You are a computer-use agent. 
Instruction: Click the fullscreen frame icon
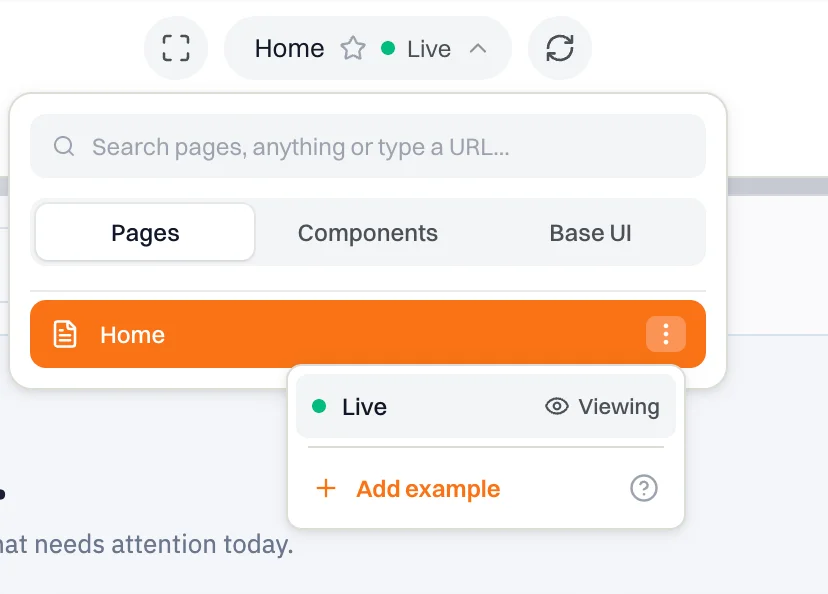click(x=176, y=48)
